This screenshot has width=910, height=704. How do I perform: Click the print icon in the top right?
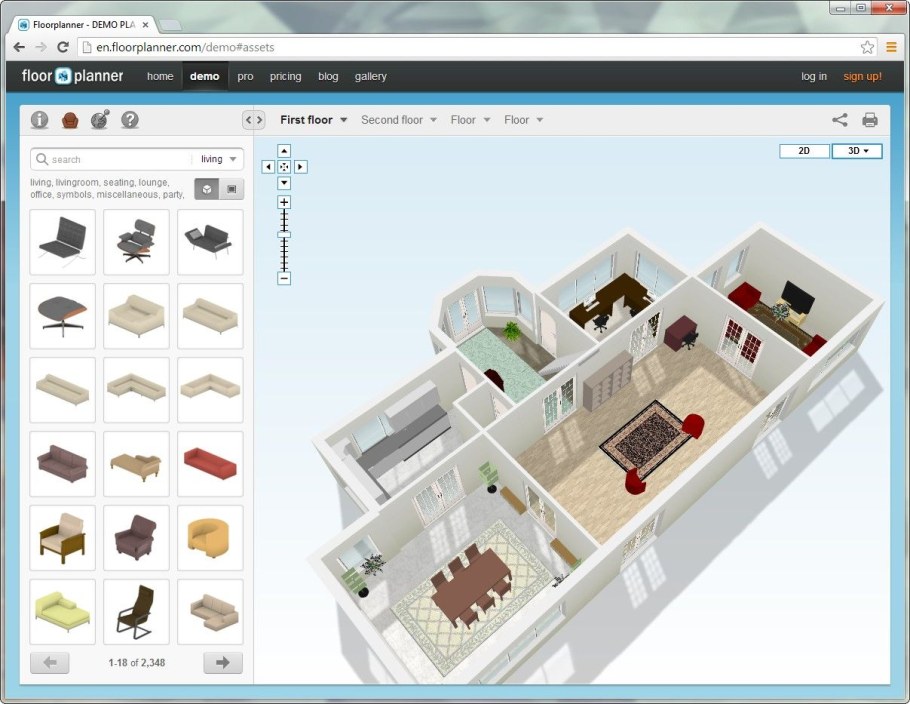click(x=869, y=119)
